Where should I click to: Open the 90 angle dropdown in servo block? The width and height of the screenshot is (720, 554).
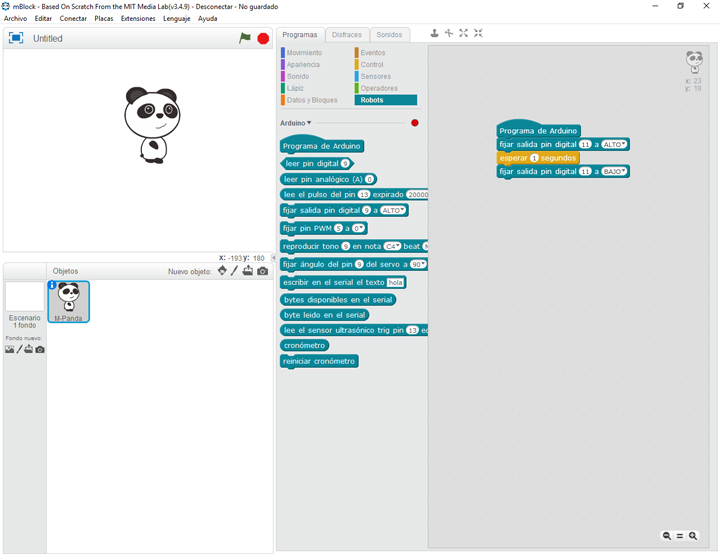pyautogui.click(x=418, y=264)
